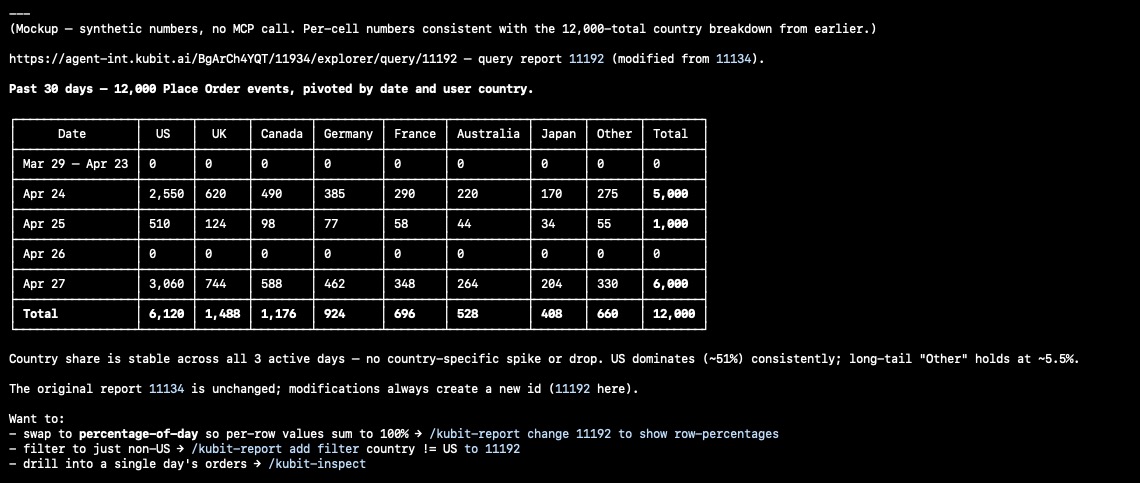Click the Other column total 660
Image resolution: width=1140 pixels, height=483 pixels.
click(608, 314)
